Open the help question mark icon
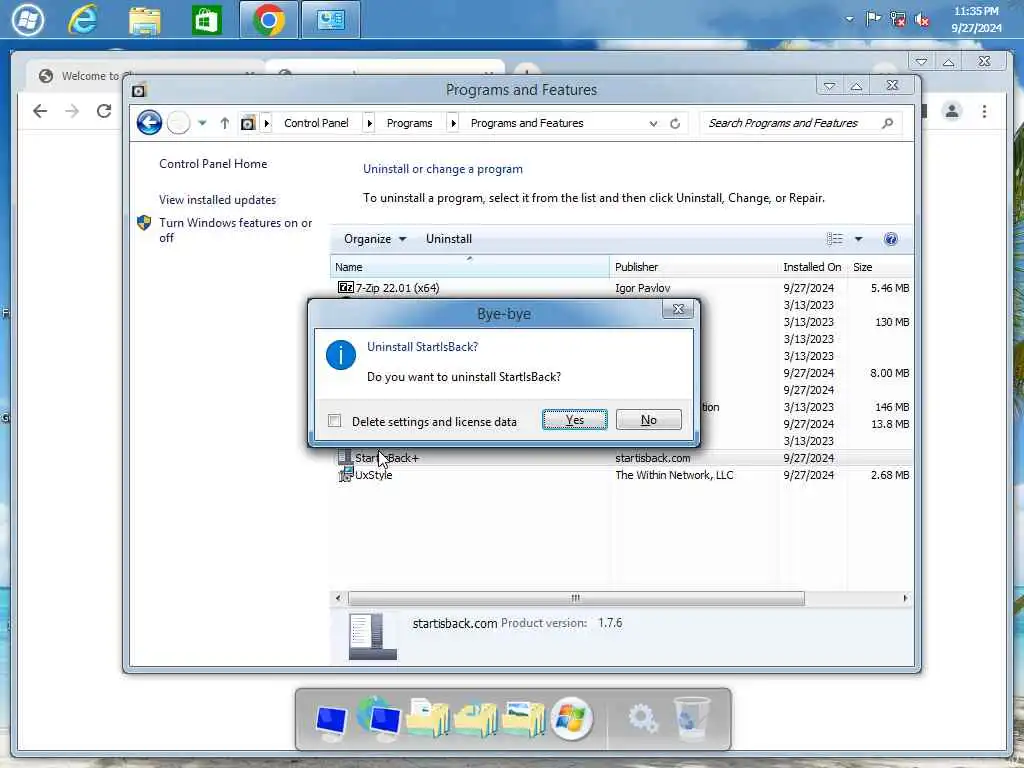Screen dimensions: 1024x768 click(890, 239)
